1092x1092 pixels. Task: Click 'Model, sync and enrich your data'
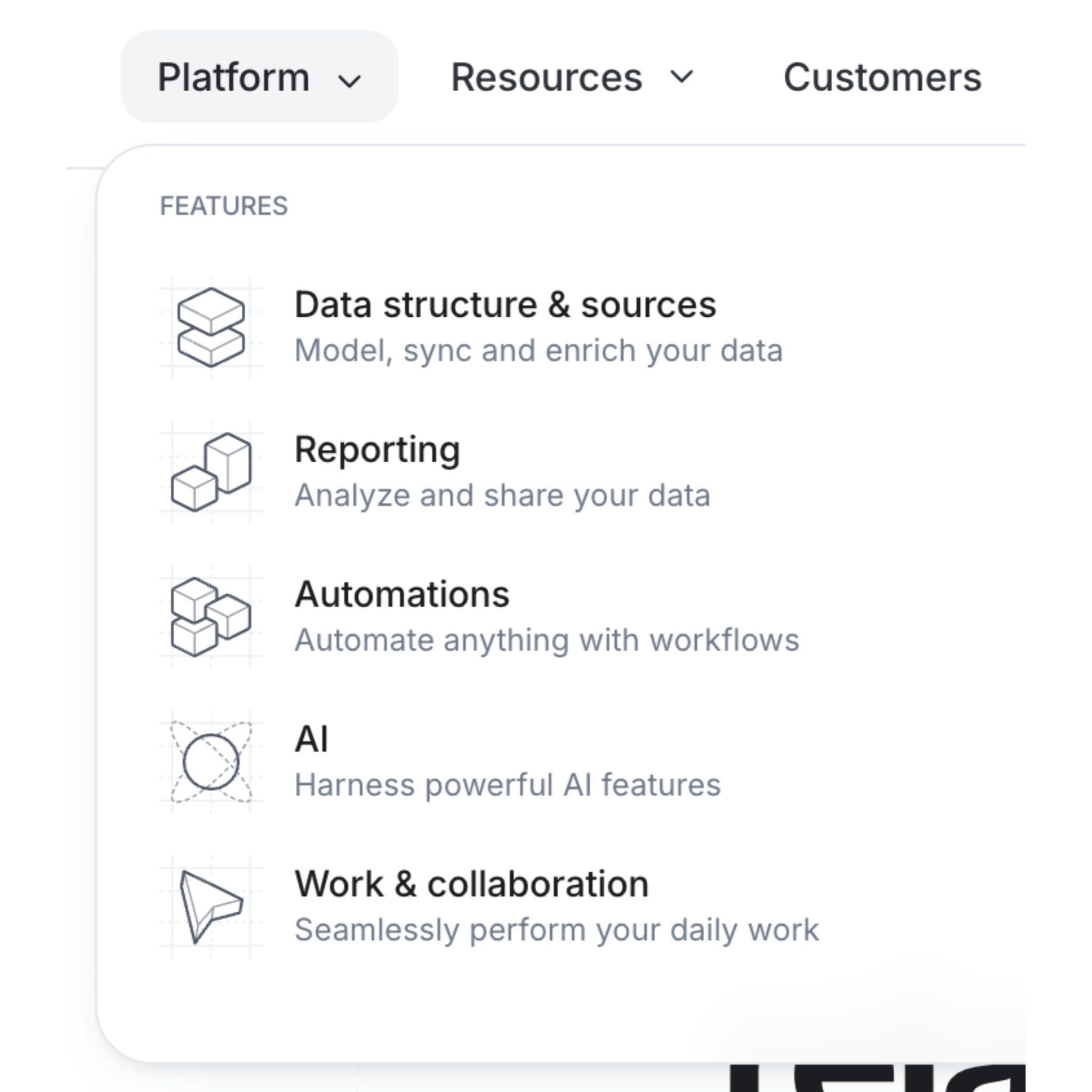538,350
